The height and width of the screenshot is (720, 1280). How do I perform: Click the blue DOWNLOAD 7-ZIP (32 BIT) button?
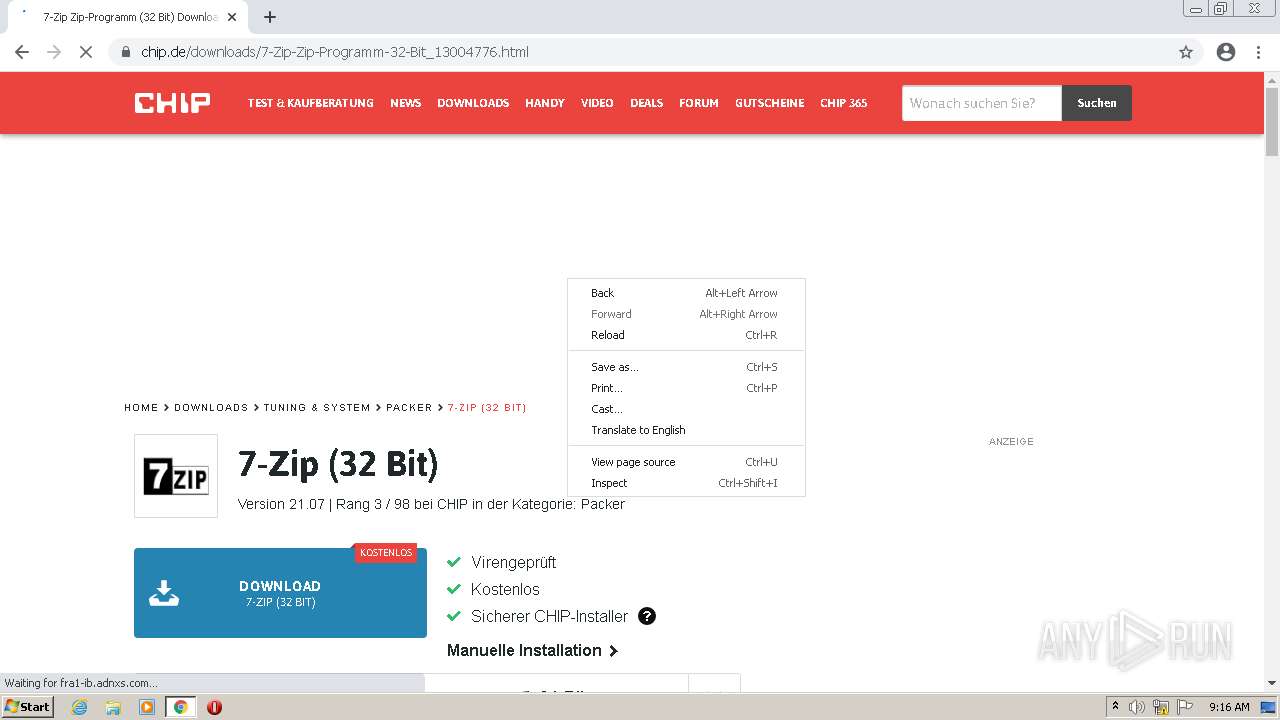coord(280,593)
